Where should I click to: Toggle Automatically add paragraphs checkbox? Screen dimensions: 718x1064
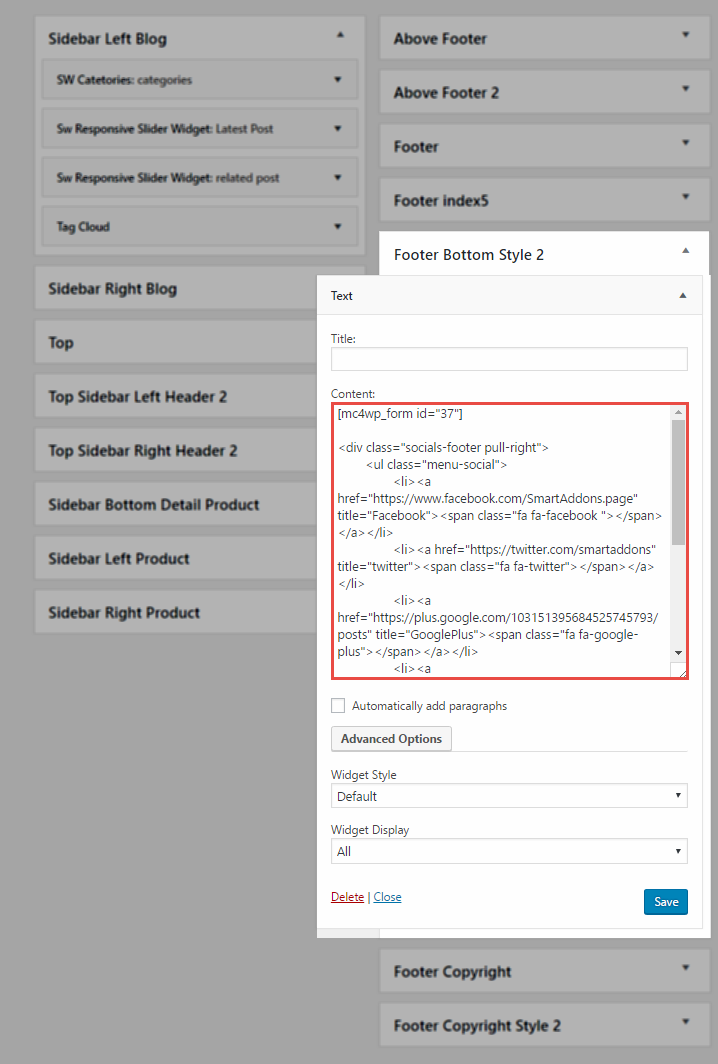coord(338,706)
